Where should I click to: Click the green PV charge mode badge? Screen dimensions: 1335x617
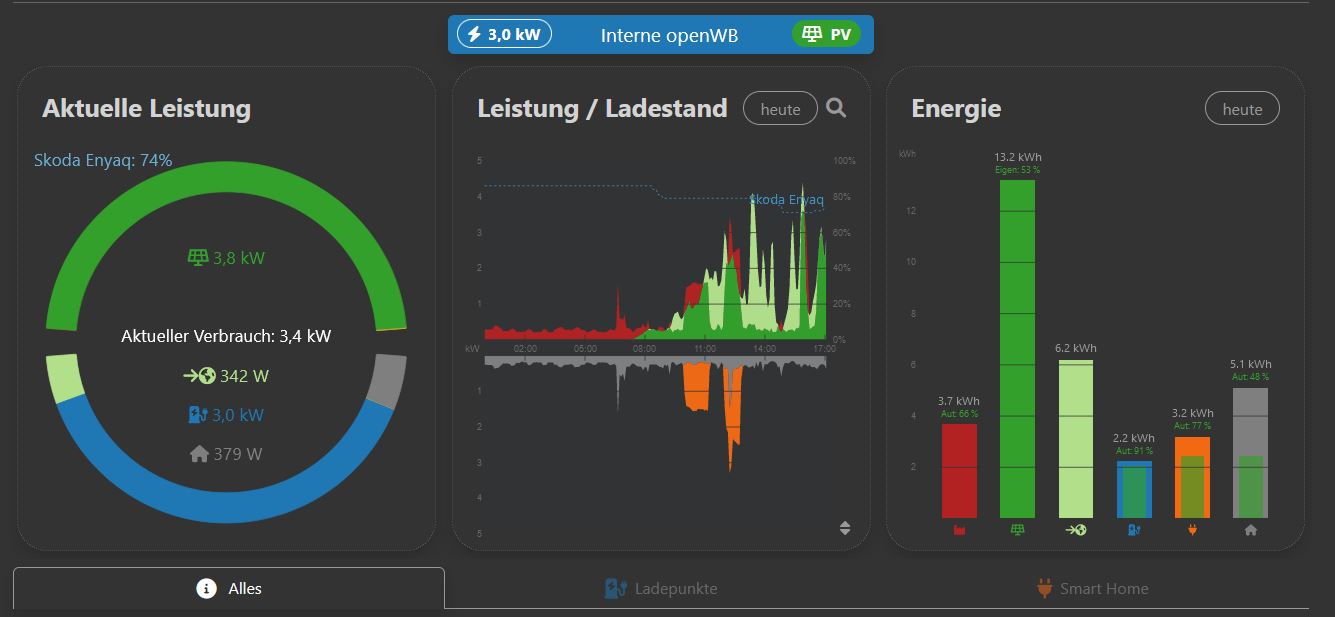tap(827, 35)
